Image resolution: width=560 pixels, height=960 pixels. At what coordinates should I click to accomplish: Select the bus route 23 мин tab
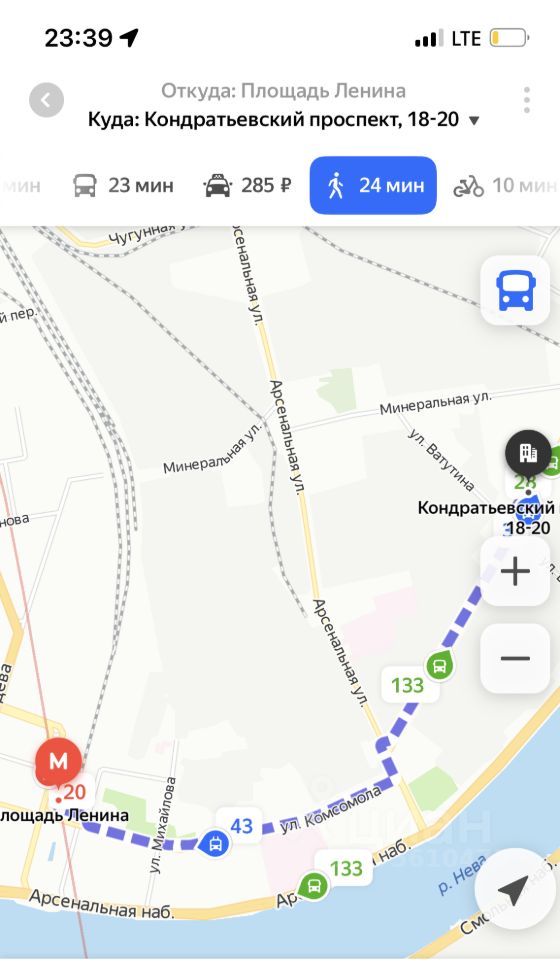[124, 185]
